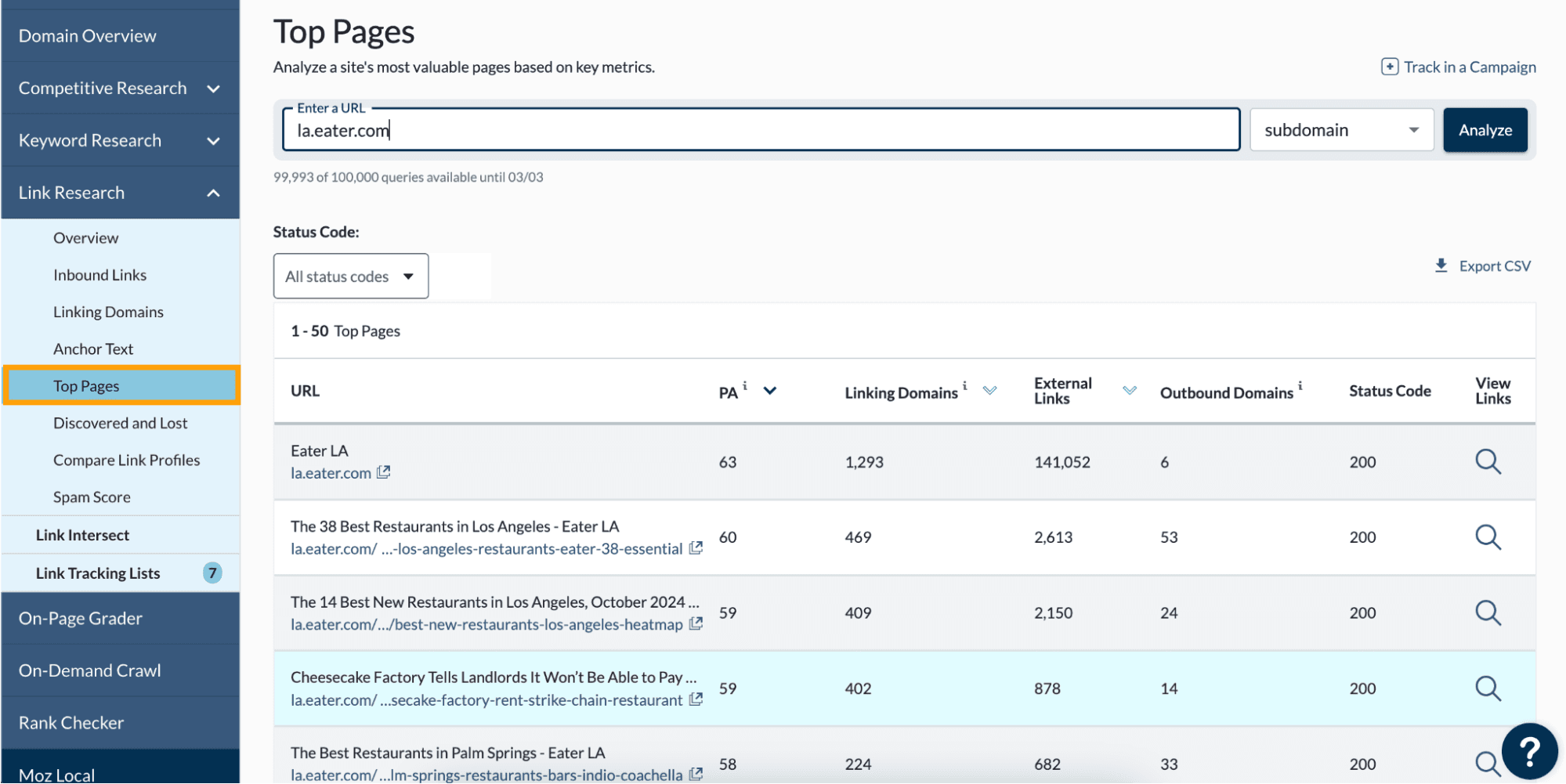This screenshot has height=784, width=1566.
Task: View links for the Eater LA homepage
Action: (1488, 462)
